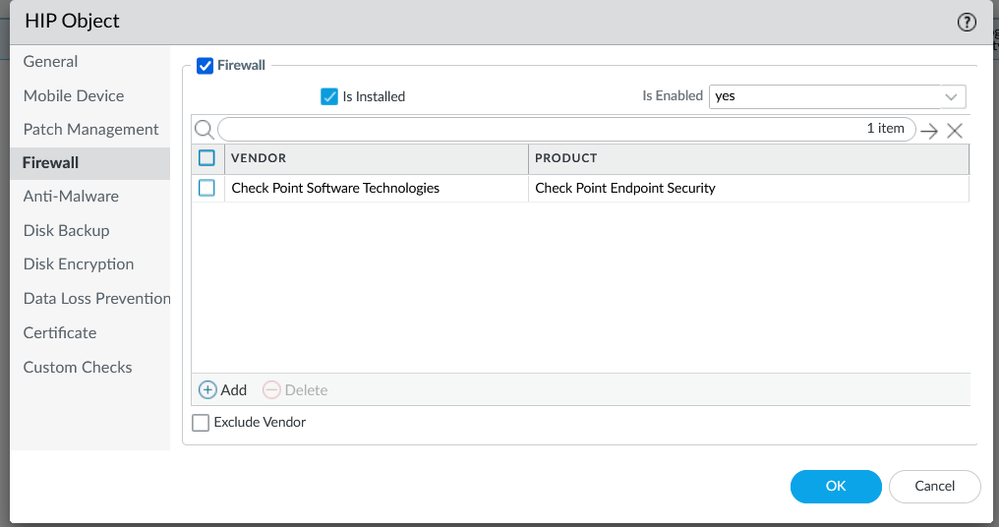Toggle the select-all header checkbox

207,158
